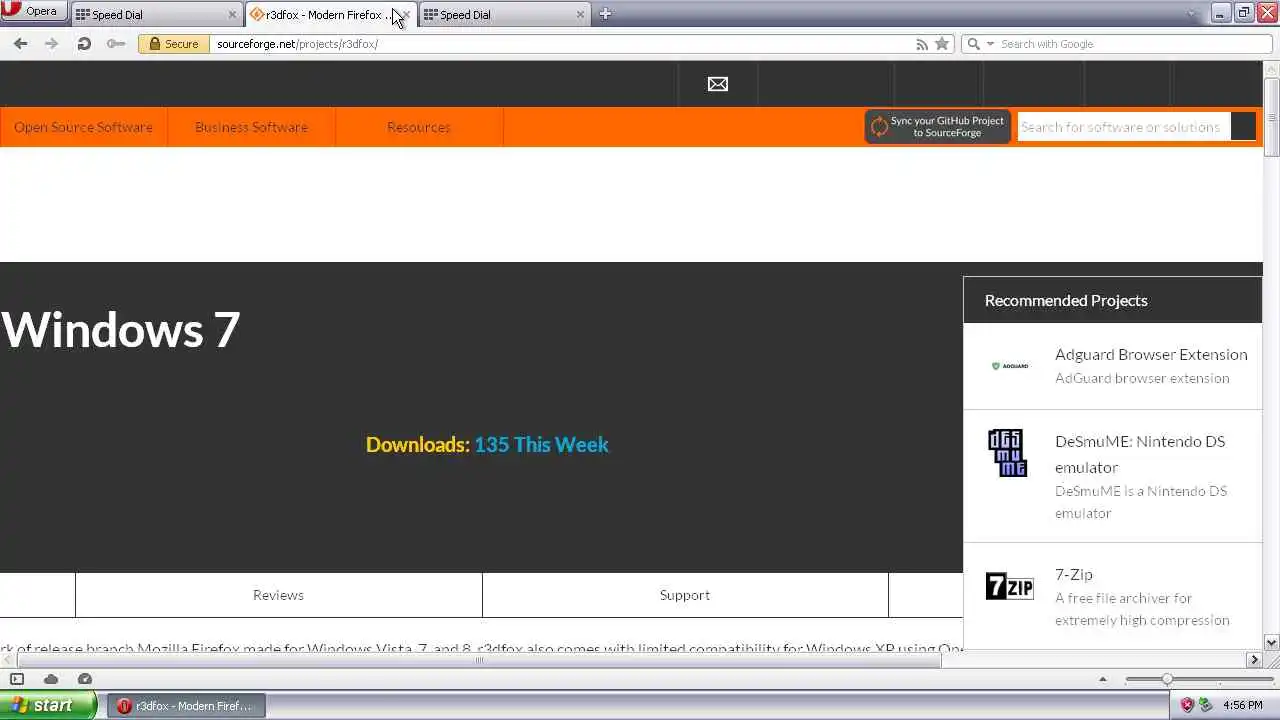Reload the current page

tap(84, 44)
